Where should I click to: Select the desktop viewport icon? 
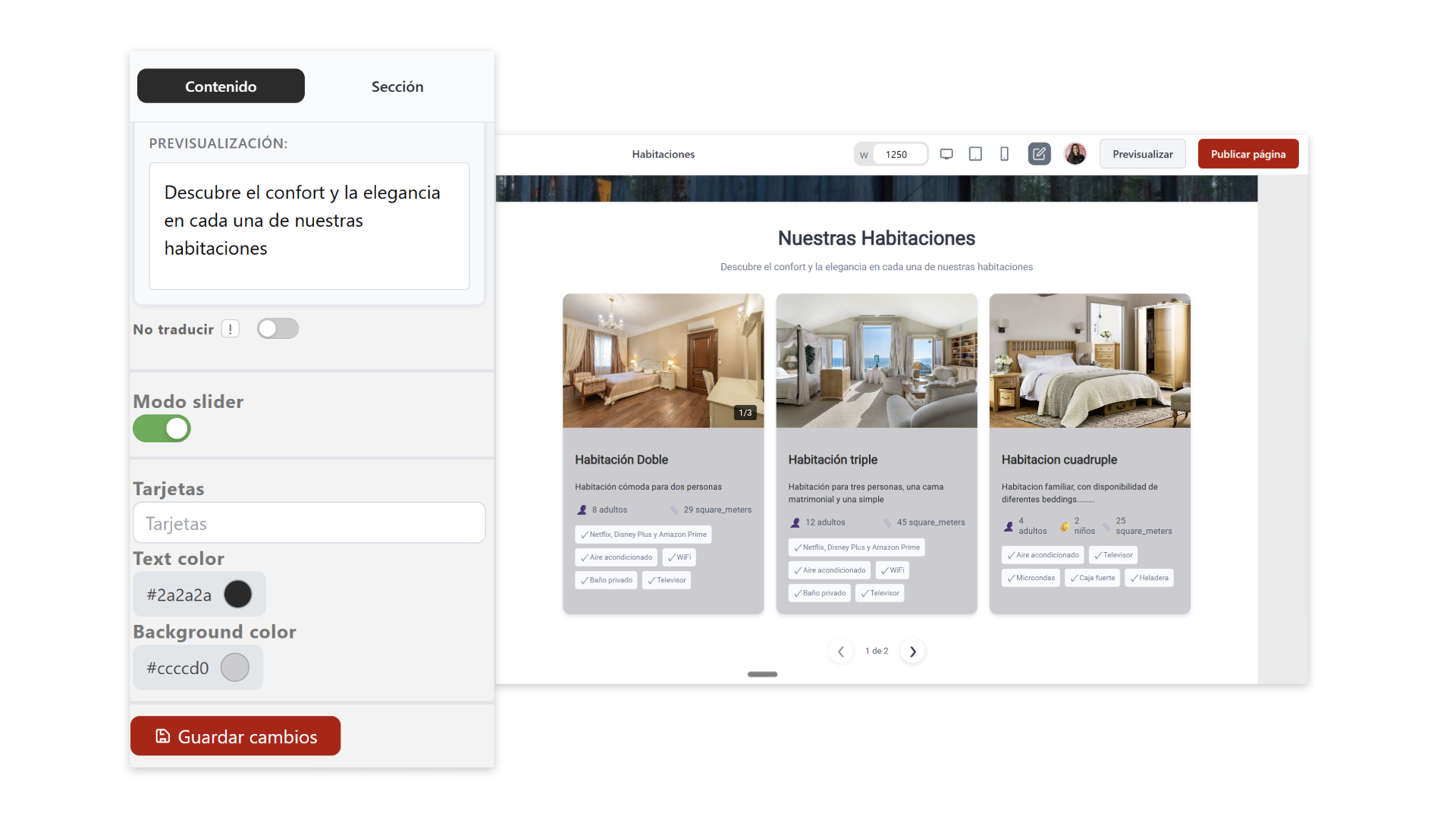pyautogui.click(x=946, y=154)
